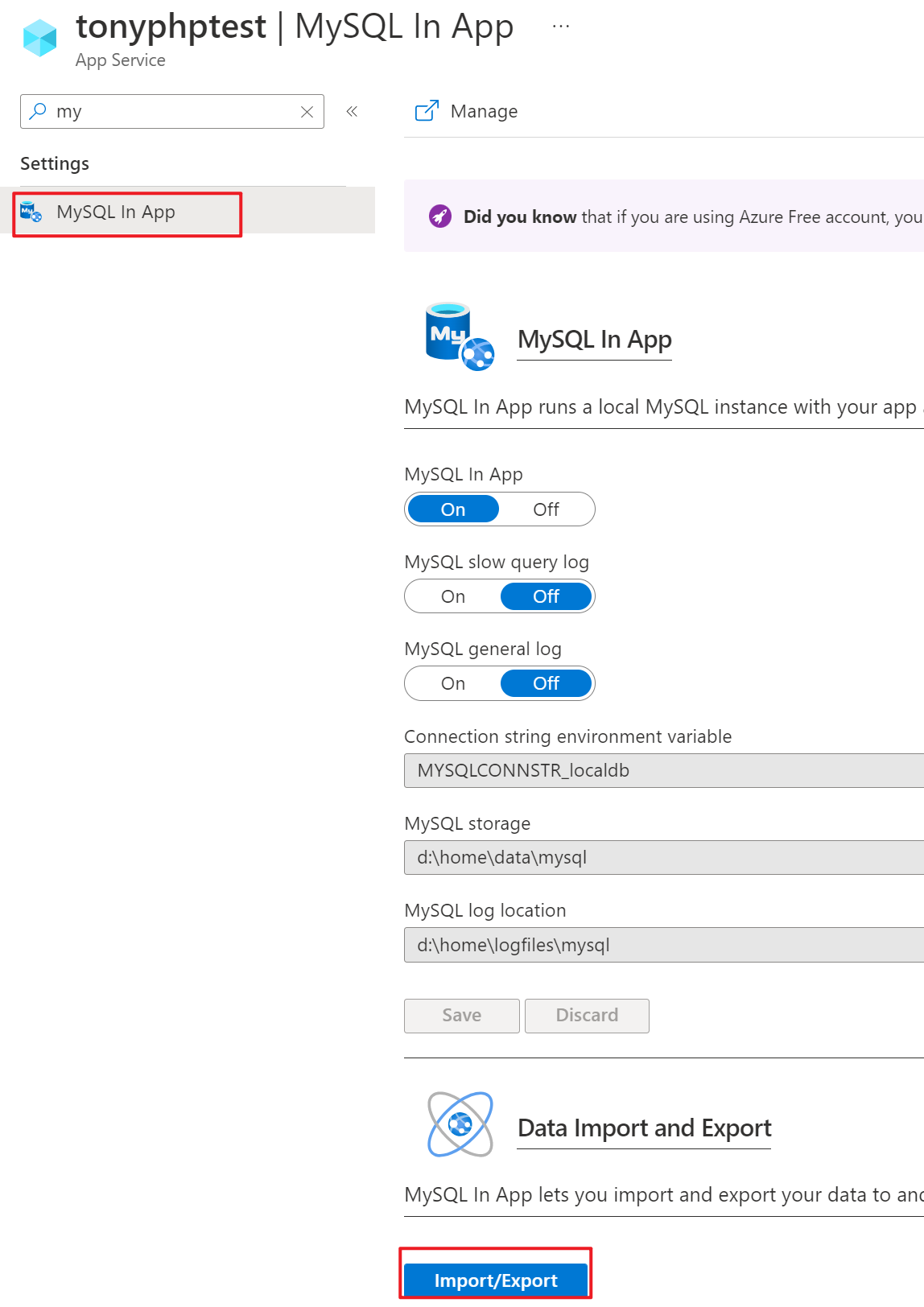
Task: Clear the search box with X
Action: [307, 112]
